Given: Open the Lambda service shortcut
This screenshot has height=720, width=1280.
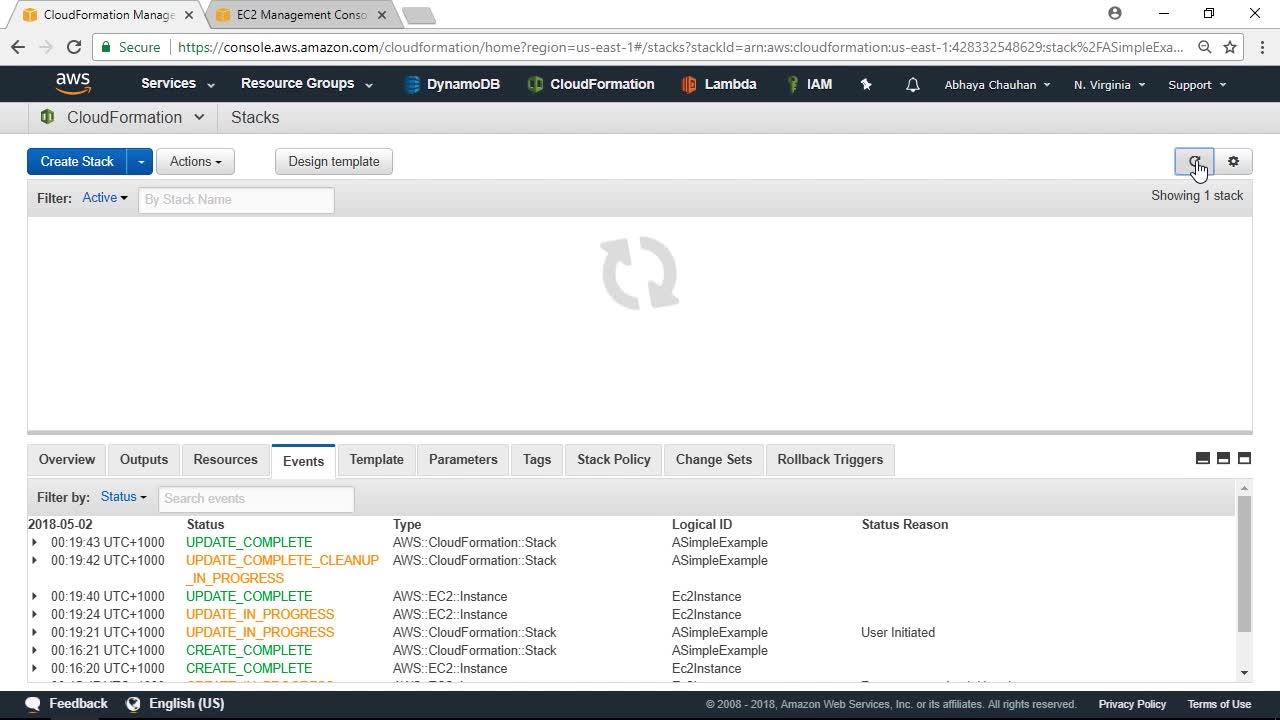Looking at the screenshot, I should tap(718, 84).
